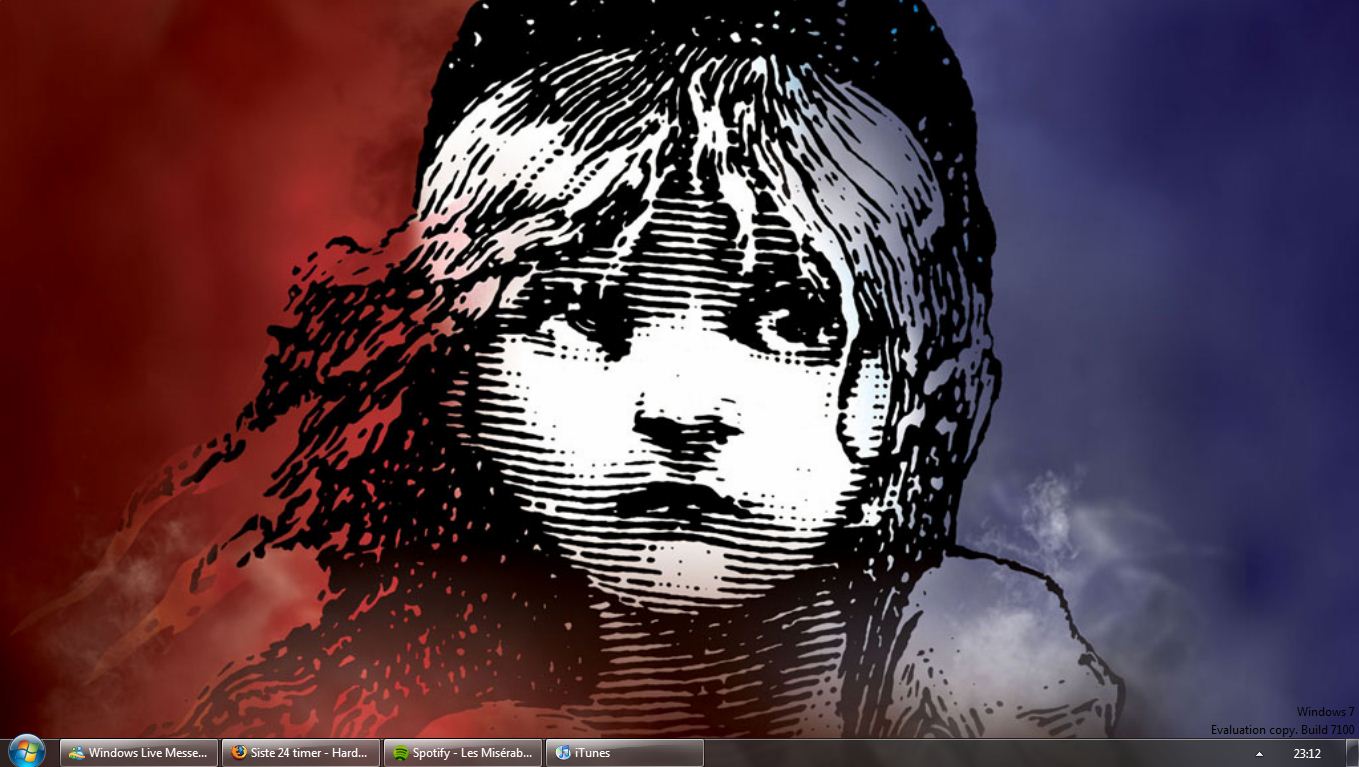Switch to the Spotify Les Misérables window

463,753
